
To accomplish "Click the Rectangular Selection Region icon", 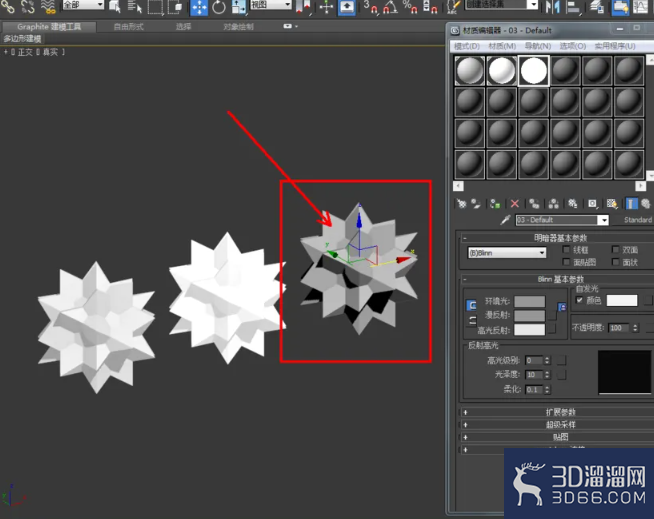I will point(155,8).
